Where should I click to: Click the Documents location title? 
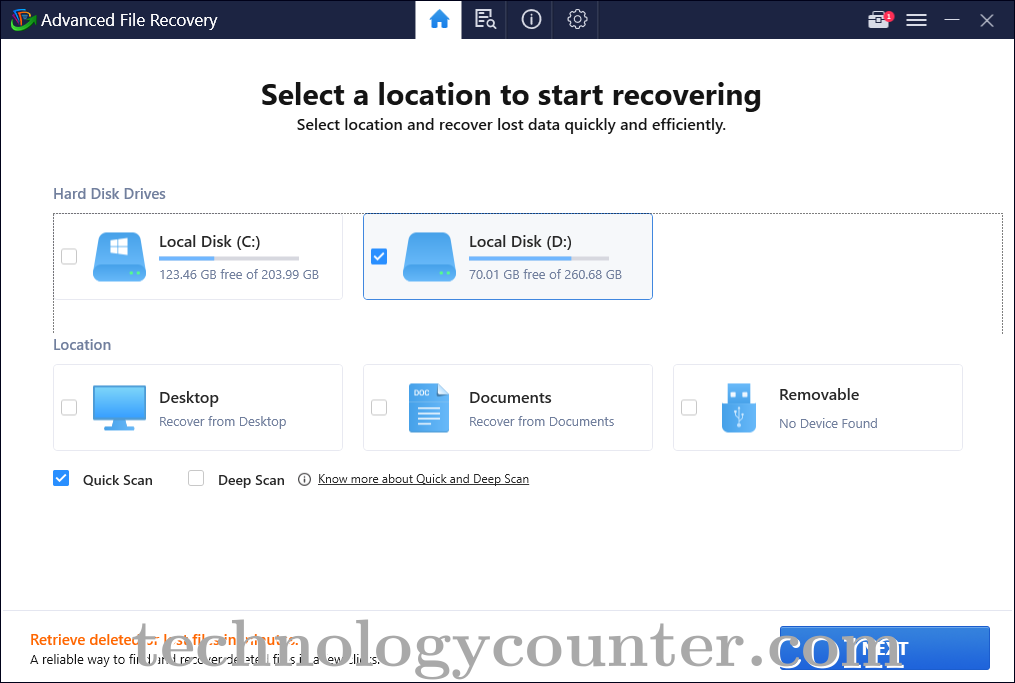point(510,397)
